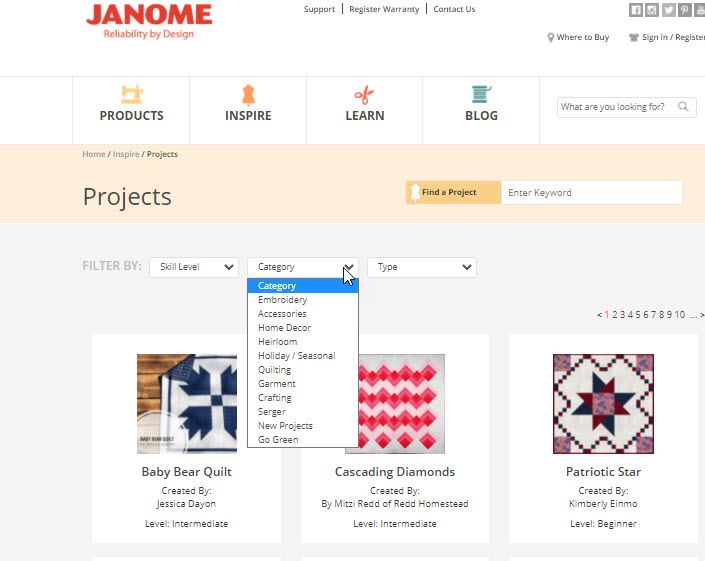Viewport: 705px width, 561px height.
Task: Choose Heirloom from category list
Action: click(303, 342)
